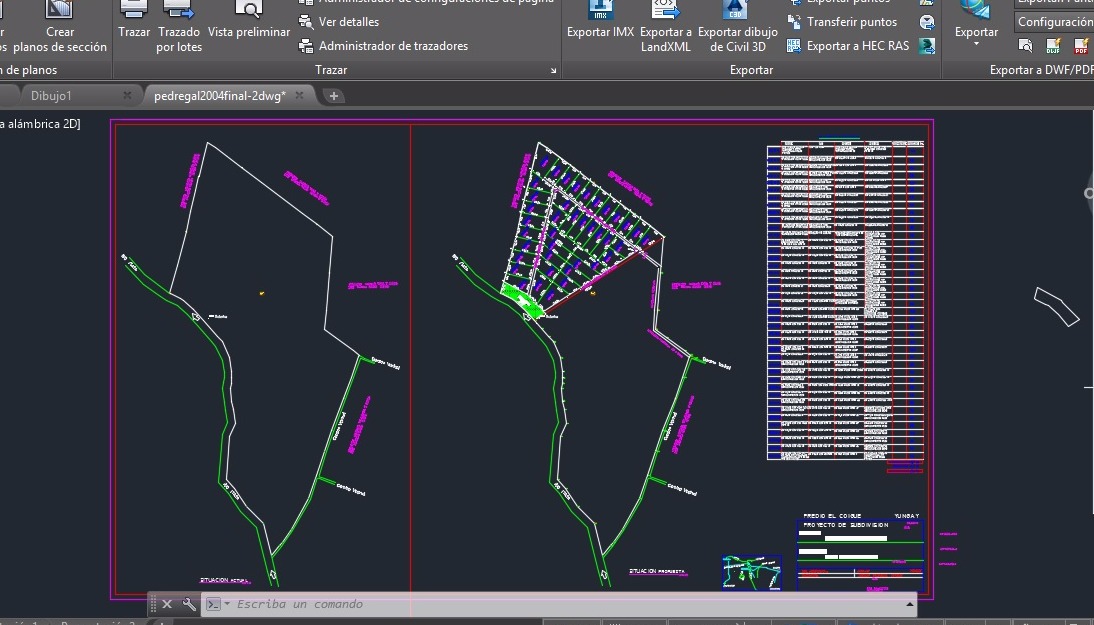Close the Dibujo1 tab
The height and width of the screenshot is (625, 1094).
127,96
